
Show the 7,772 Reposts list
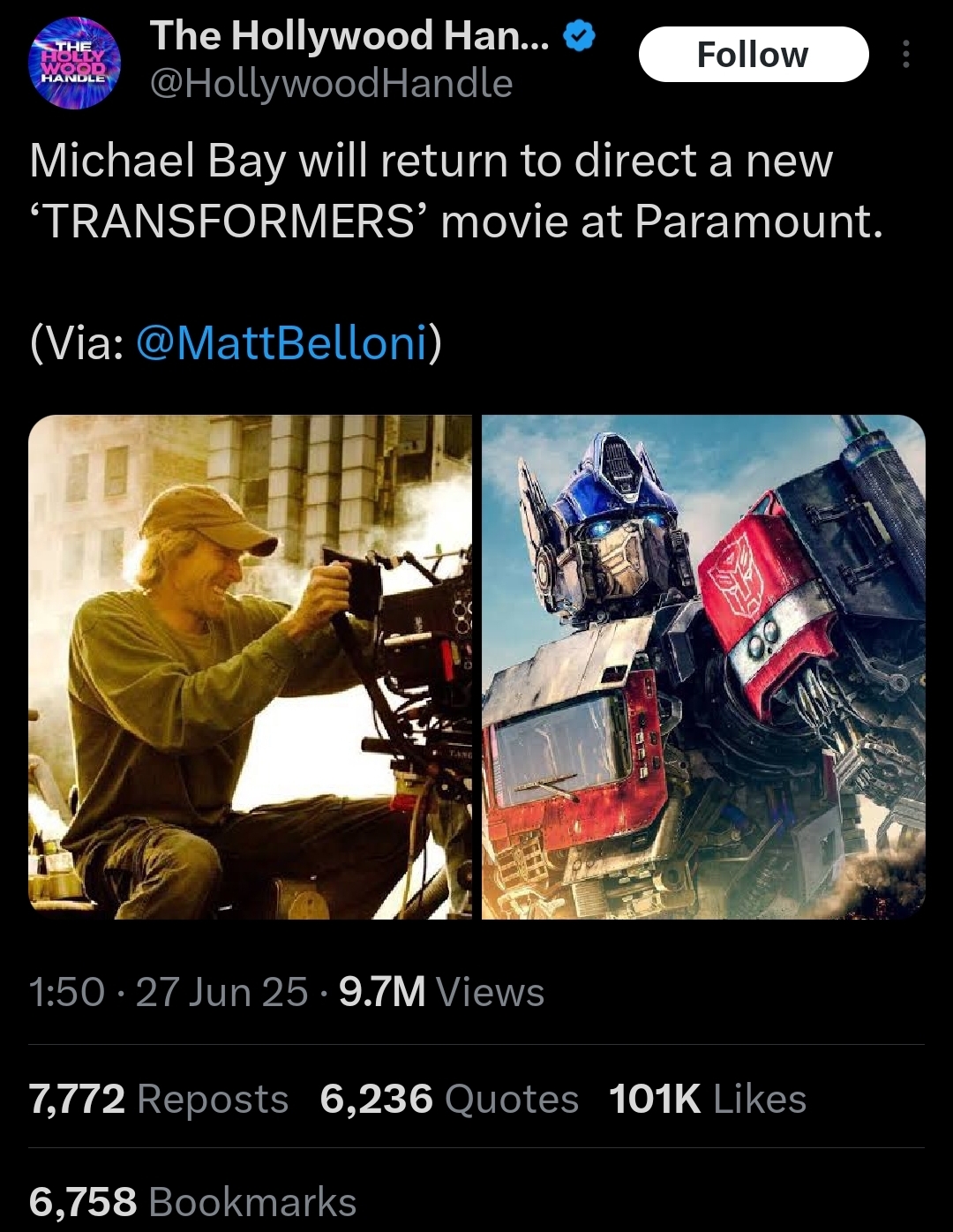pos(159,1099)
